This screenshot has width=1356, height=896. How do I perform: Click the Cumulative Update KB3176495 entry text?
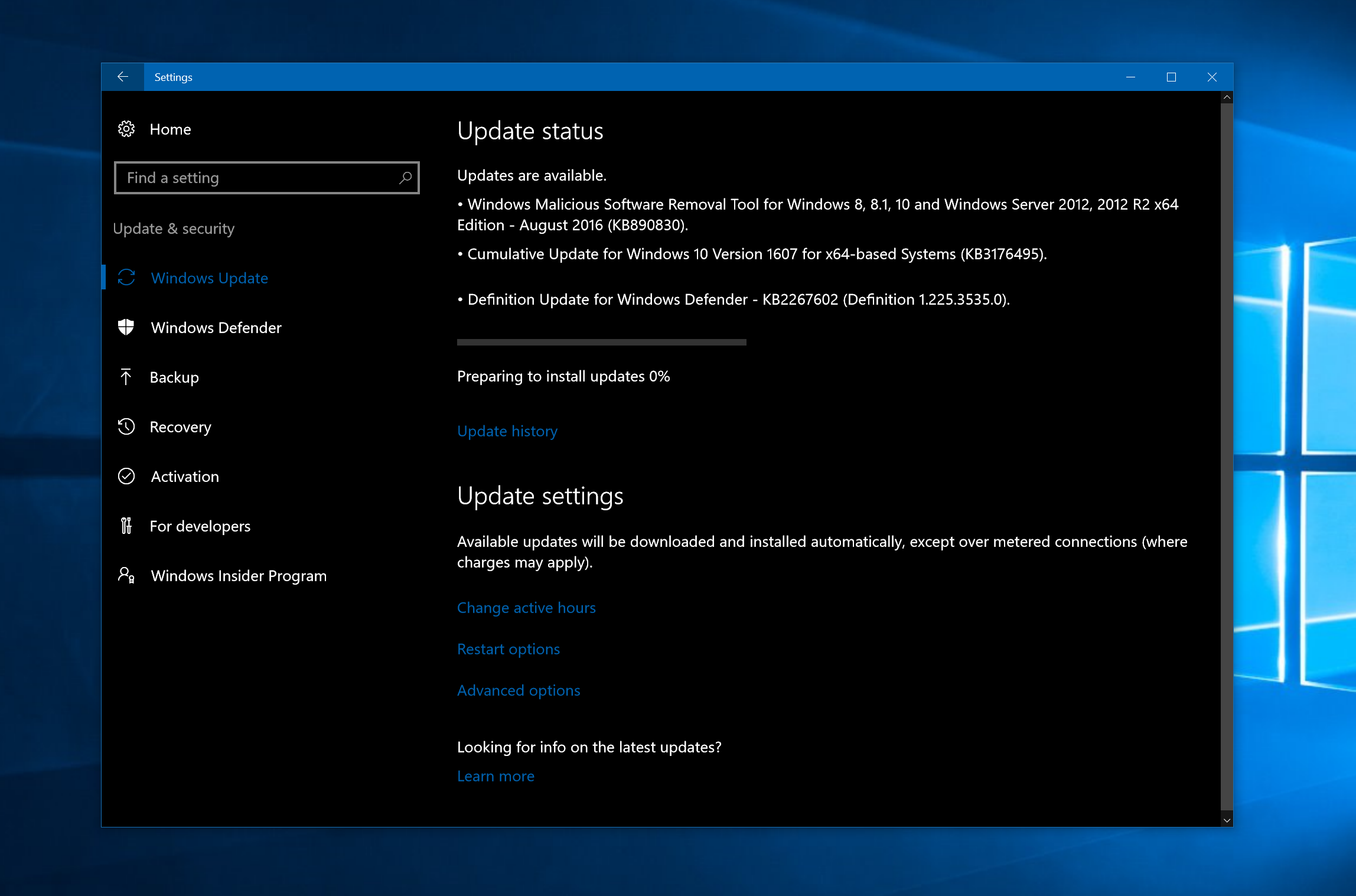pos(752,254)
